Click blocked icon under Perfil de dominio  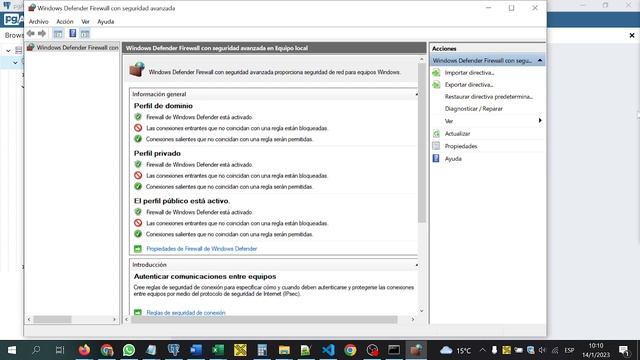138,128
